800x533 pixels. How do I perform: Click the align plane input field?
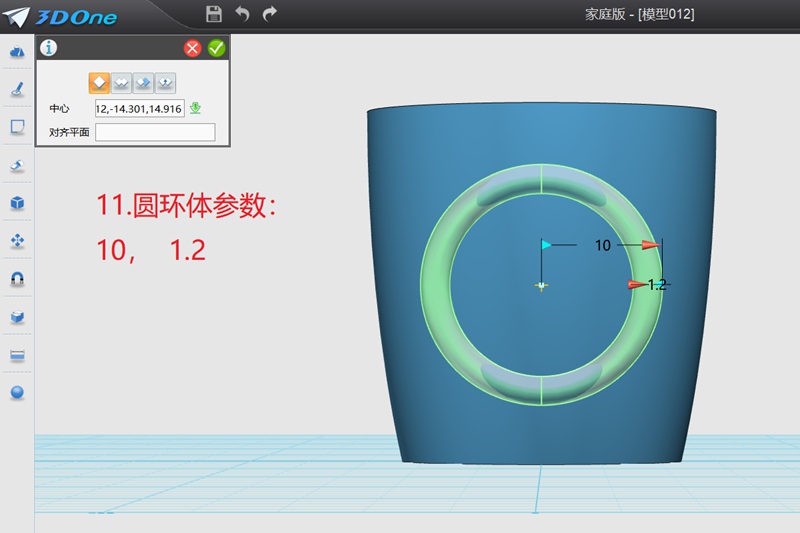click(x=155, y=132)
